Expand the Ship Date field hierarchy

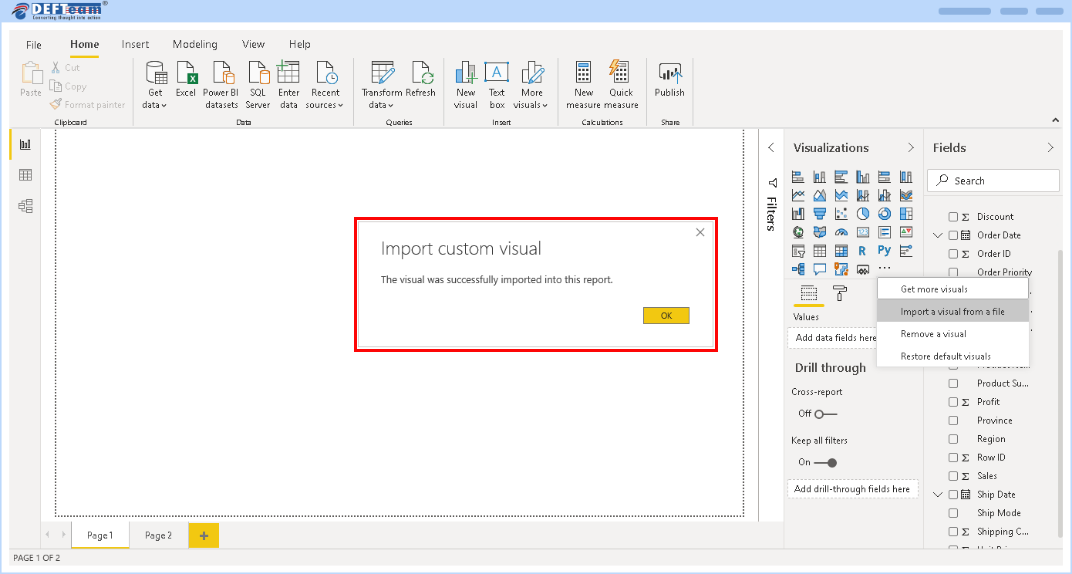938,494
